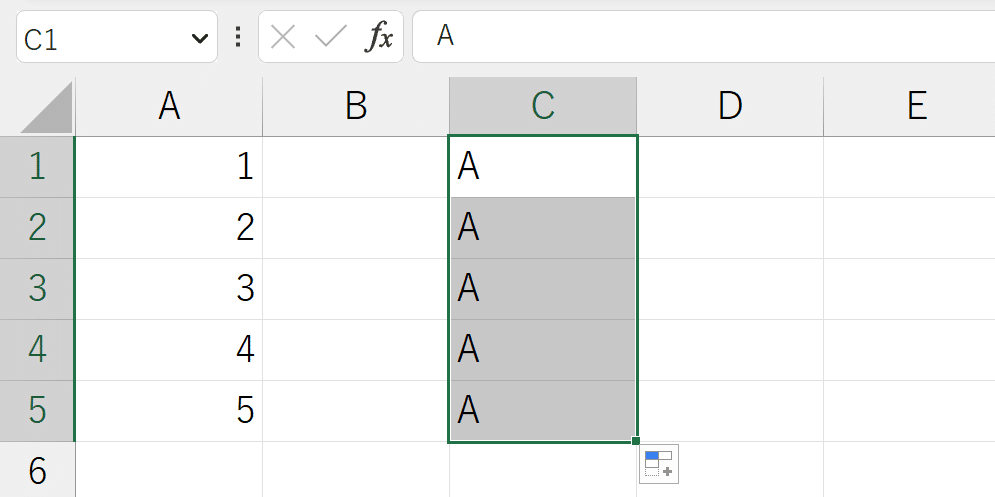
Task: Select column B header
Action: [x=356, y=106]
